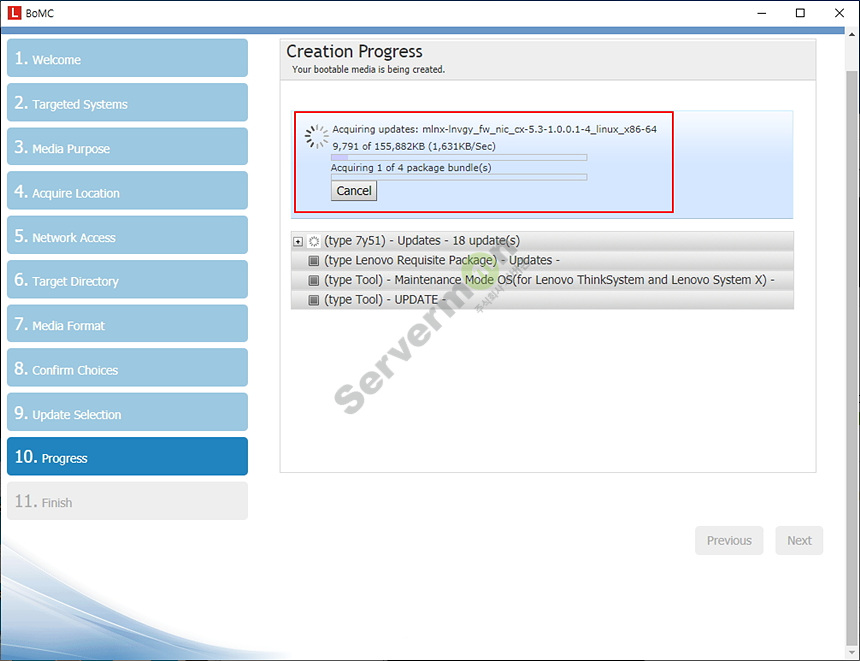Cancel the update acquisition
The image size is (860, 661).
click(354, 191)
